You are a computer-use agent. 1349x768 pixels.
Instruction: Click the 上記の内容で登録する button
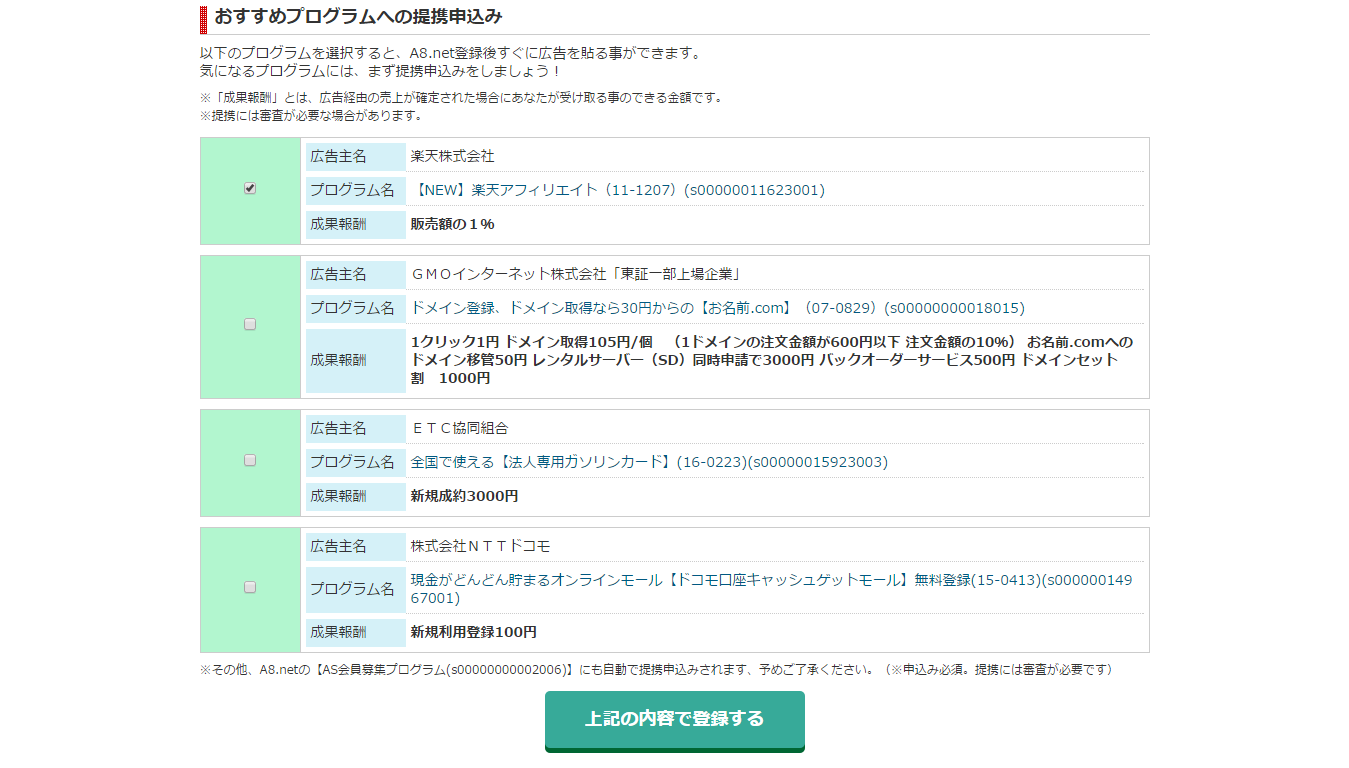(675, 720)
